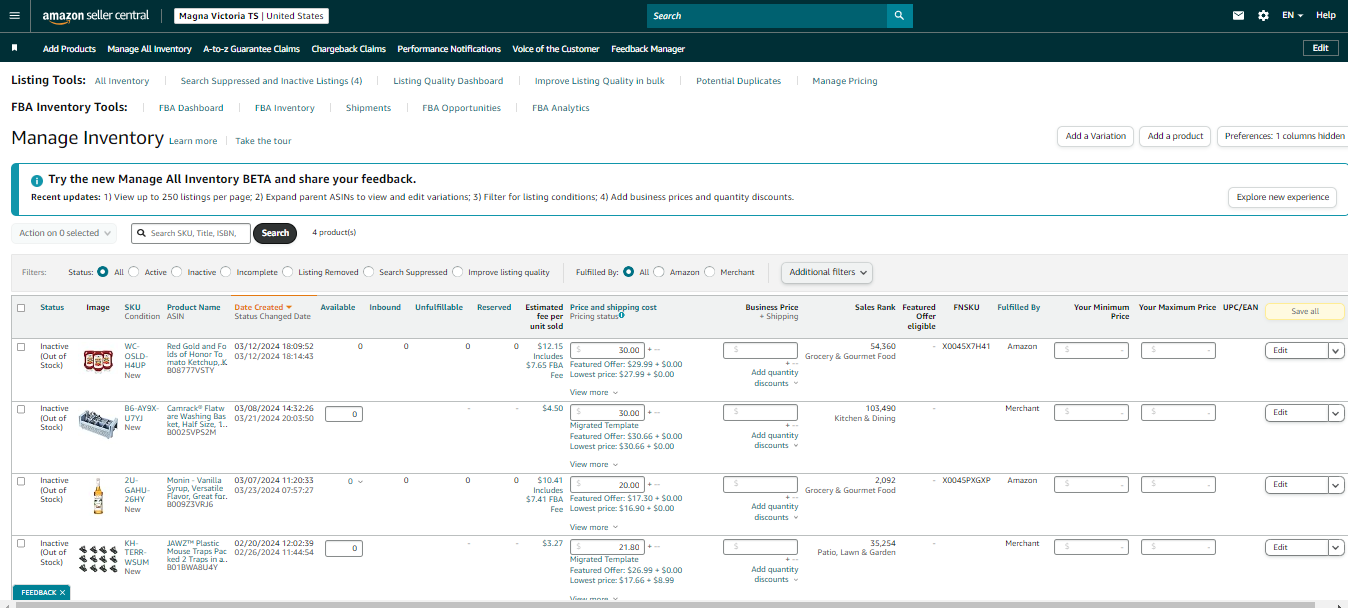Toggle the select-all rows checkbox
The image size is (1348, 608).
click(21, 308)
